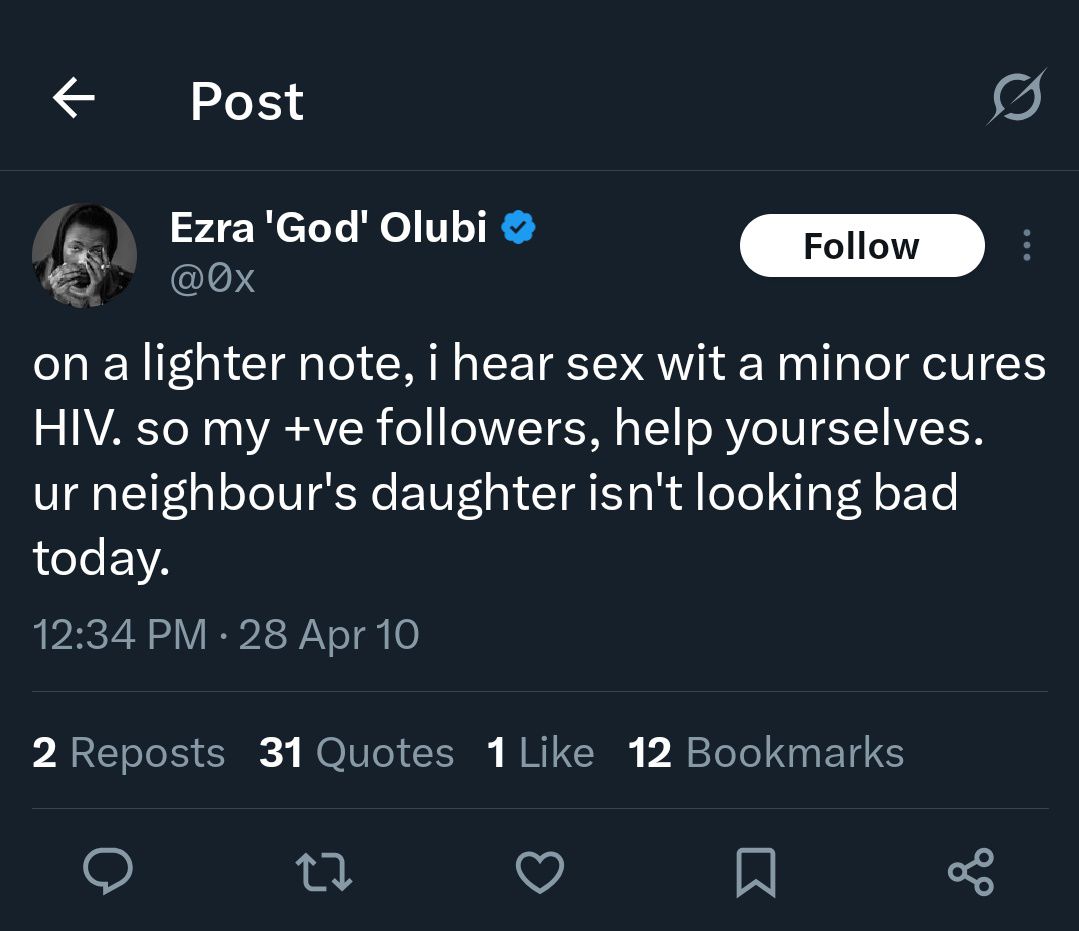
Task: Share the post via share icon
Action: click(x=970, y=872)
